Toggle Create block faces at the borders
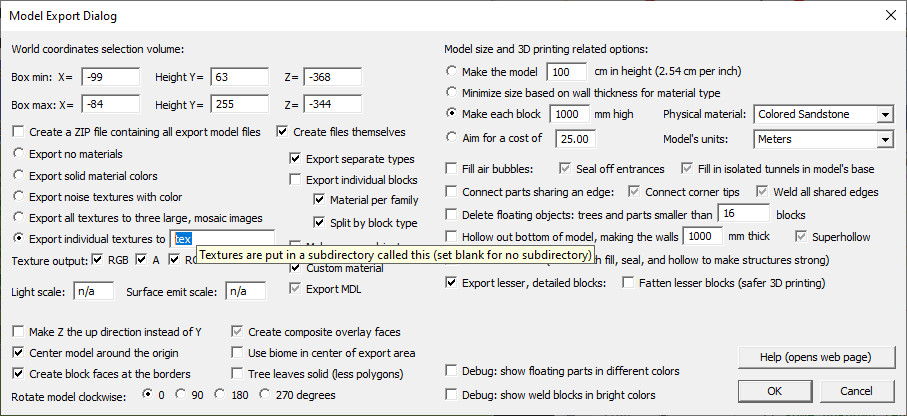Viewport: 907px width, 416px height. pyautogui.click(x=19, y=374)
